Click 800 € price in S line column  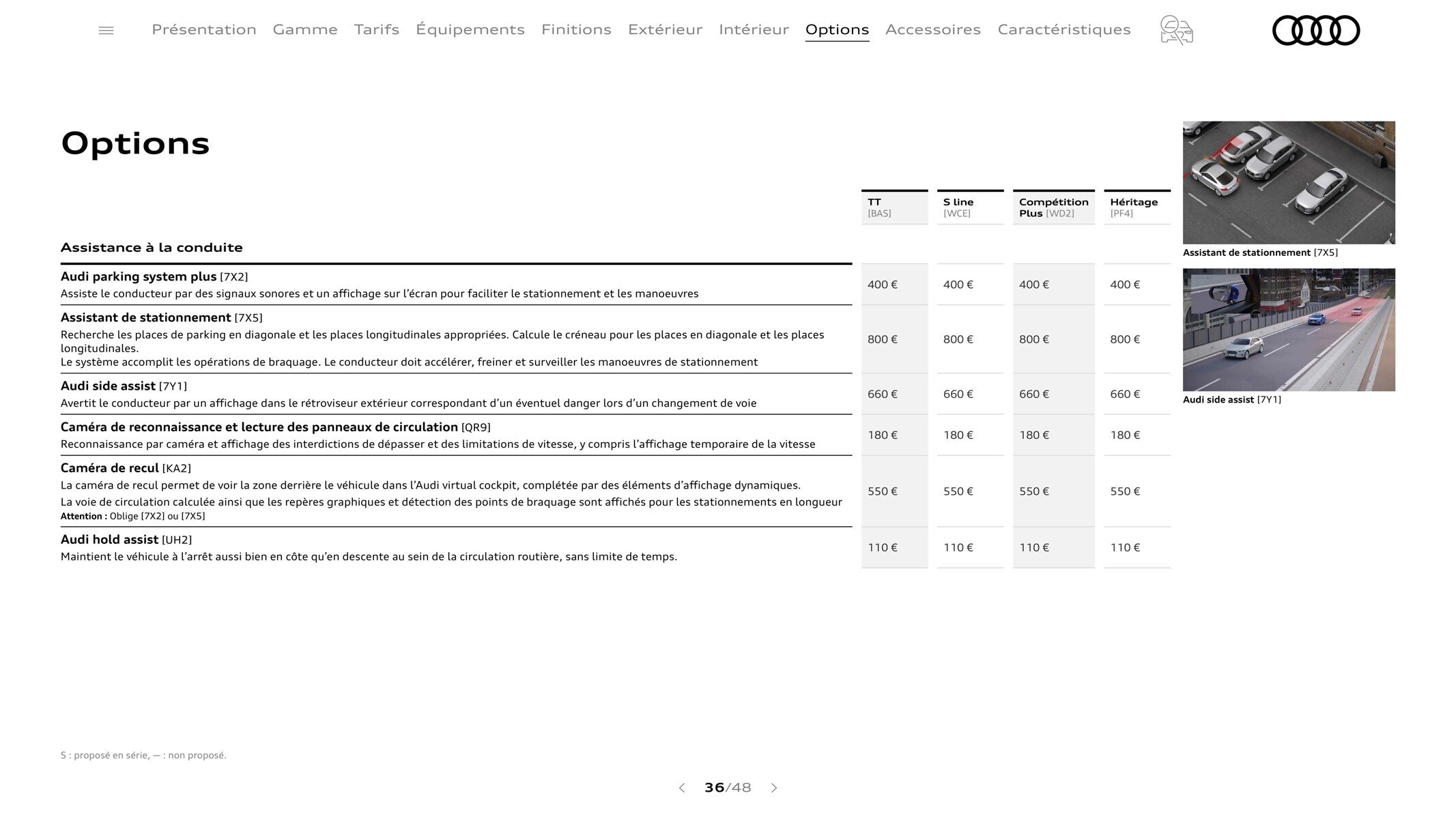958,339
